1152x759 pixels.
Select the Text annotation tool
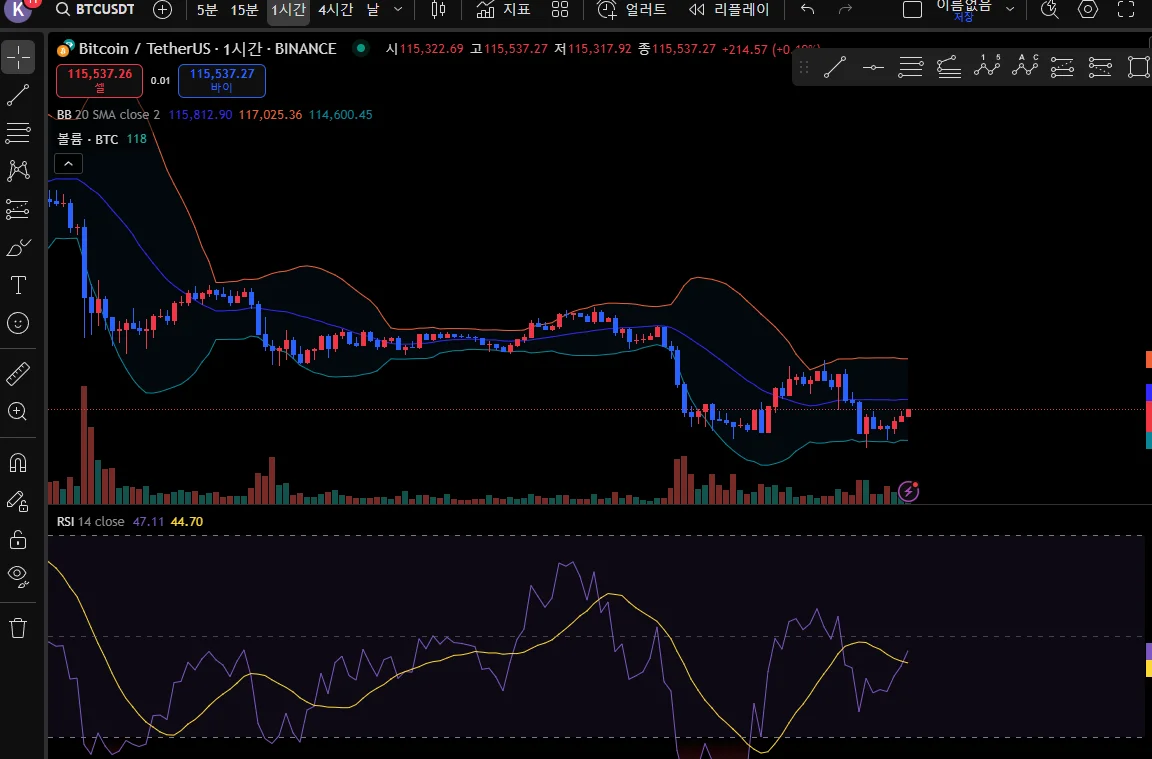(18, 285)
